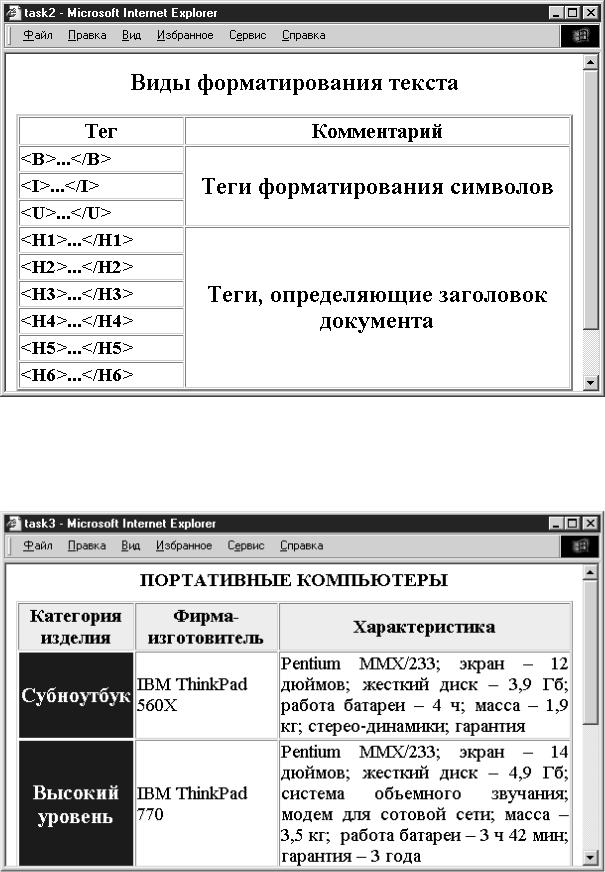Open Избранное menu in task3 window
Viewport: 605px width, 872px height.
point(184,546)
